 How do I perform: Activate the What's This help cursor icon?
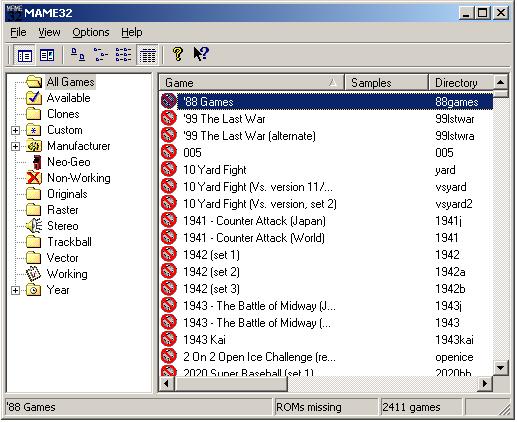coord(201,54)
